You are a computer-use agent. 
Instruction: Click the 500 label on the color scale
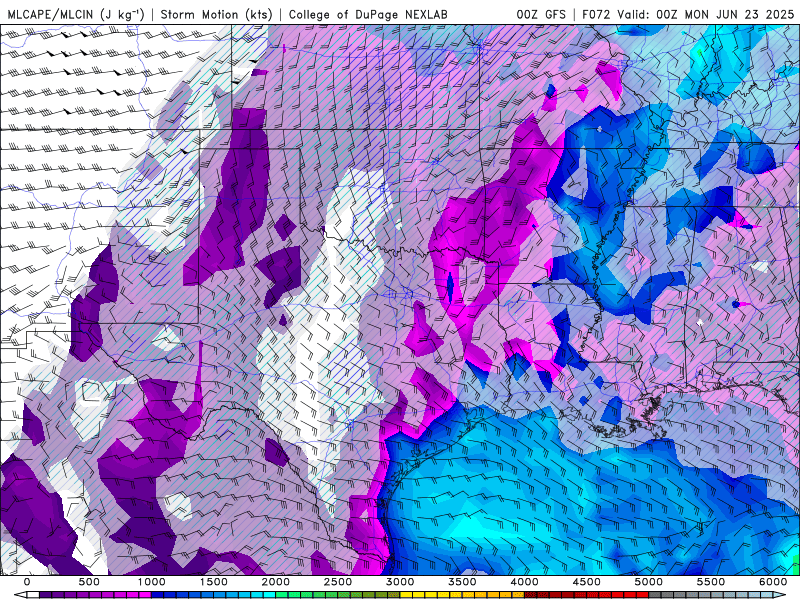[x=89, y=582]
